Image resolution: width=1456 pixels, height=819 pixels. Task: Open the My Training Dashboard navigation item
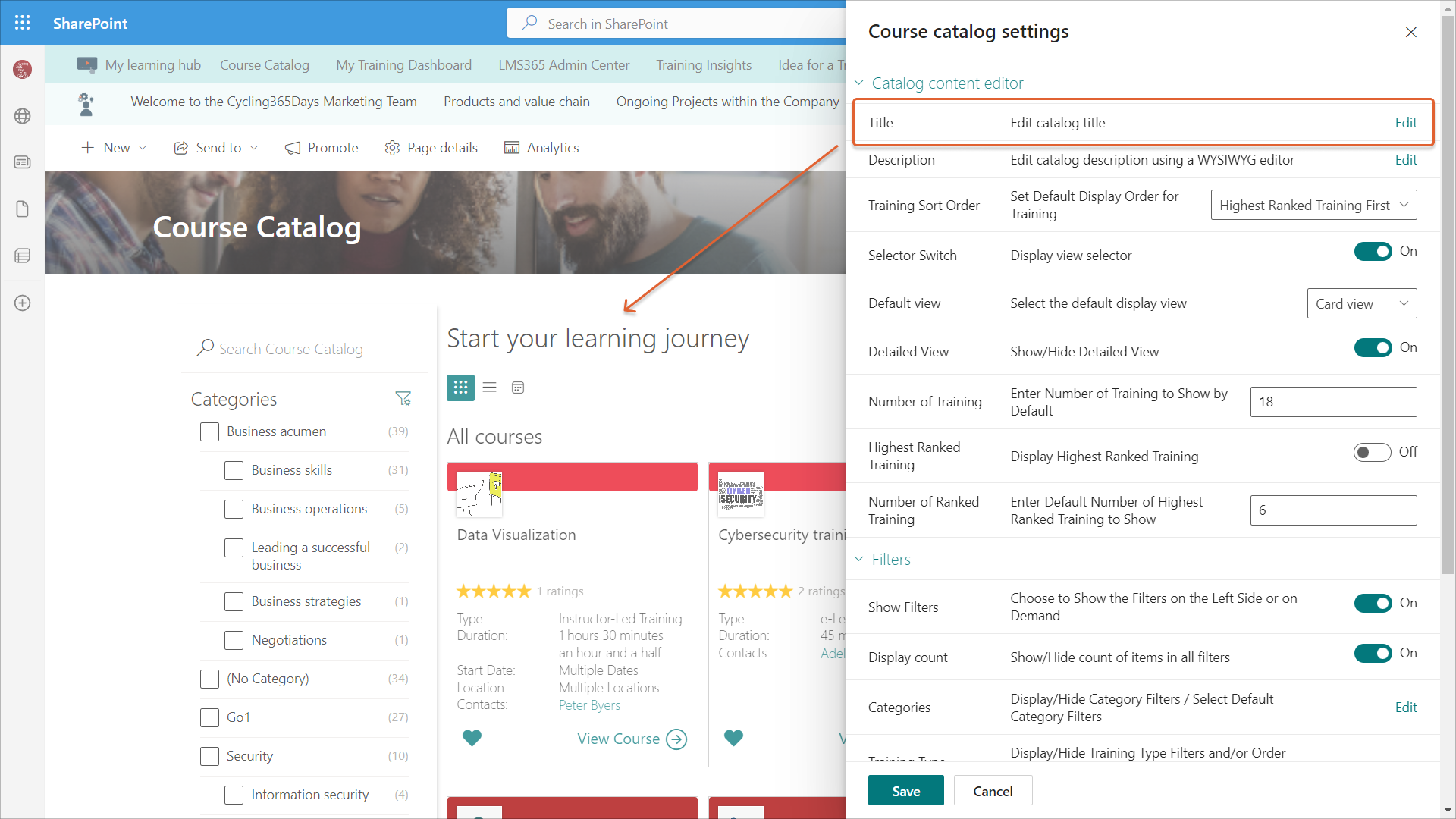(x=403, y=65)
